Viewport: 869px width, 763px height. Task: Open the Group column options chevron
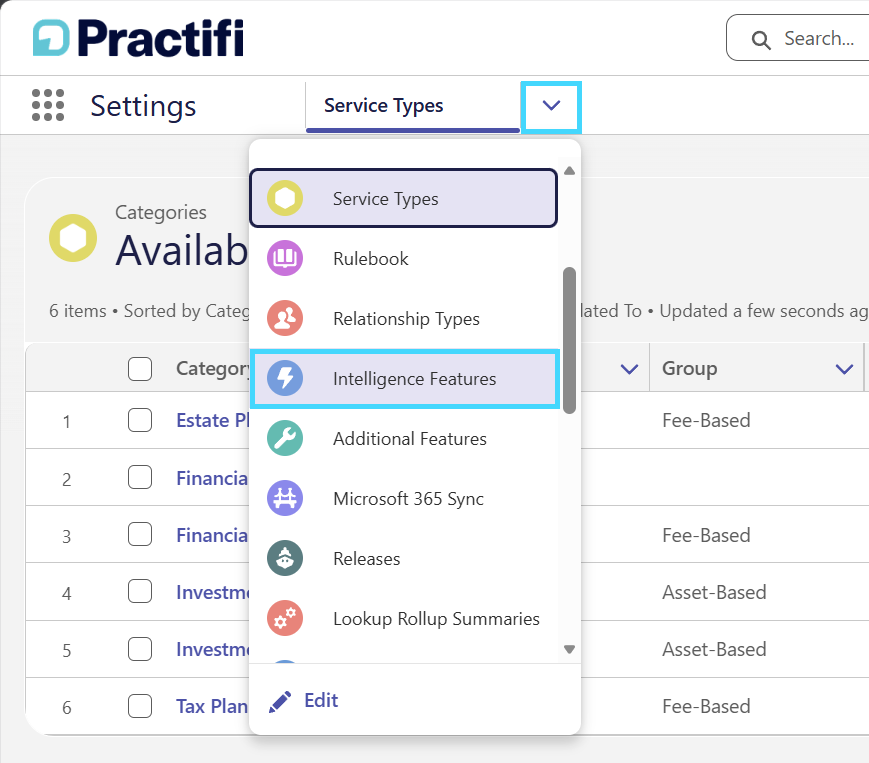844,368
